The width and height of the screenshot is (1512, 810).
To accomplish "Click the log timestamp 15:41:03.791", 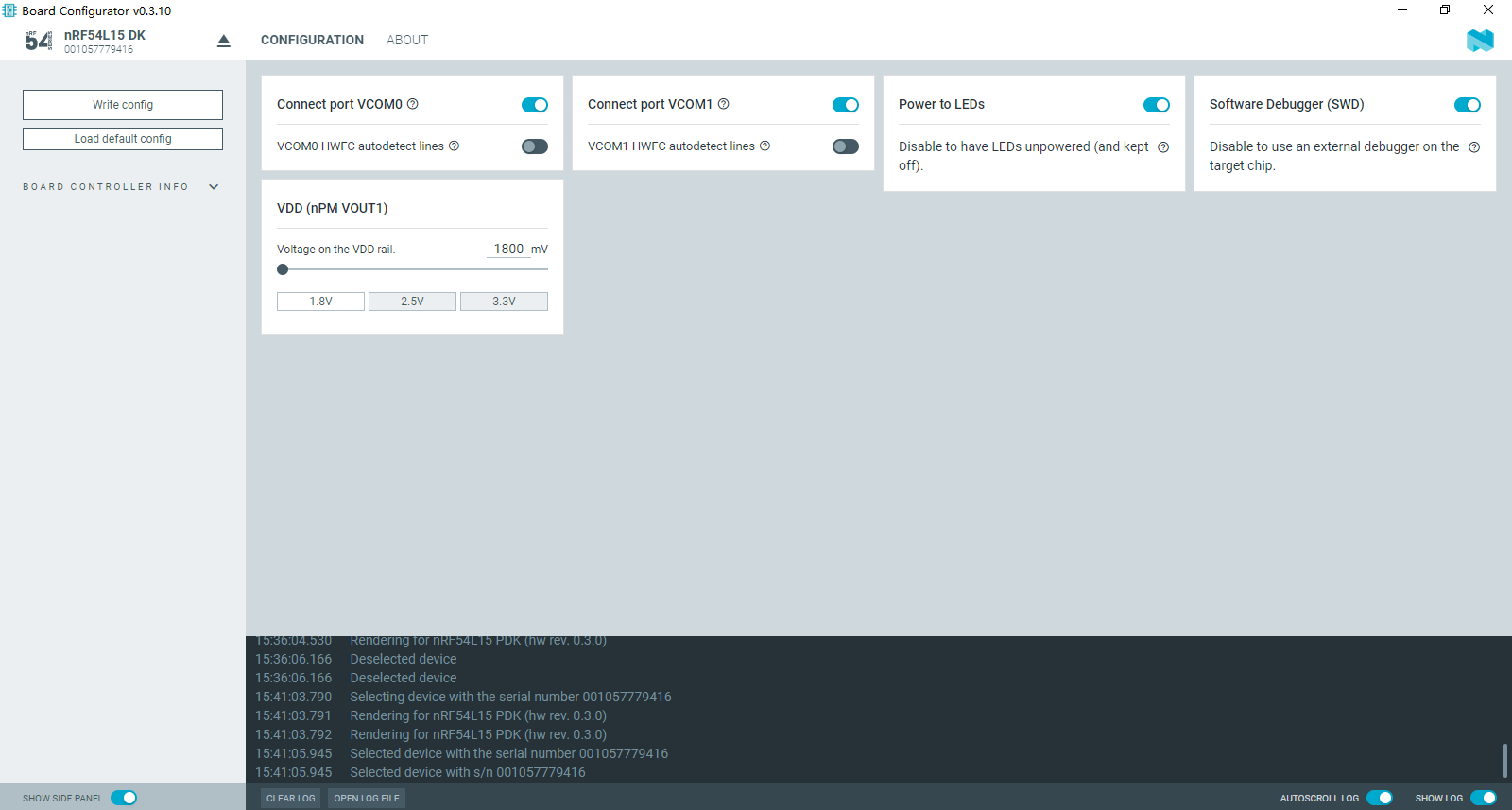I will [294, 715].
